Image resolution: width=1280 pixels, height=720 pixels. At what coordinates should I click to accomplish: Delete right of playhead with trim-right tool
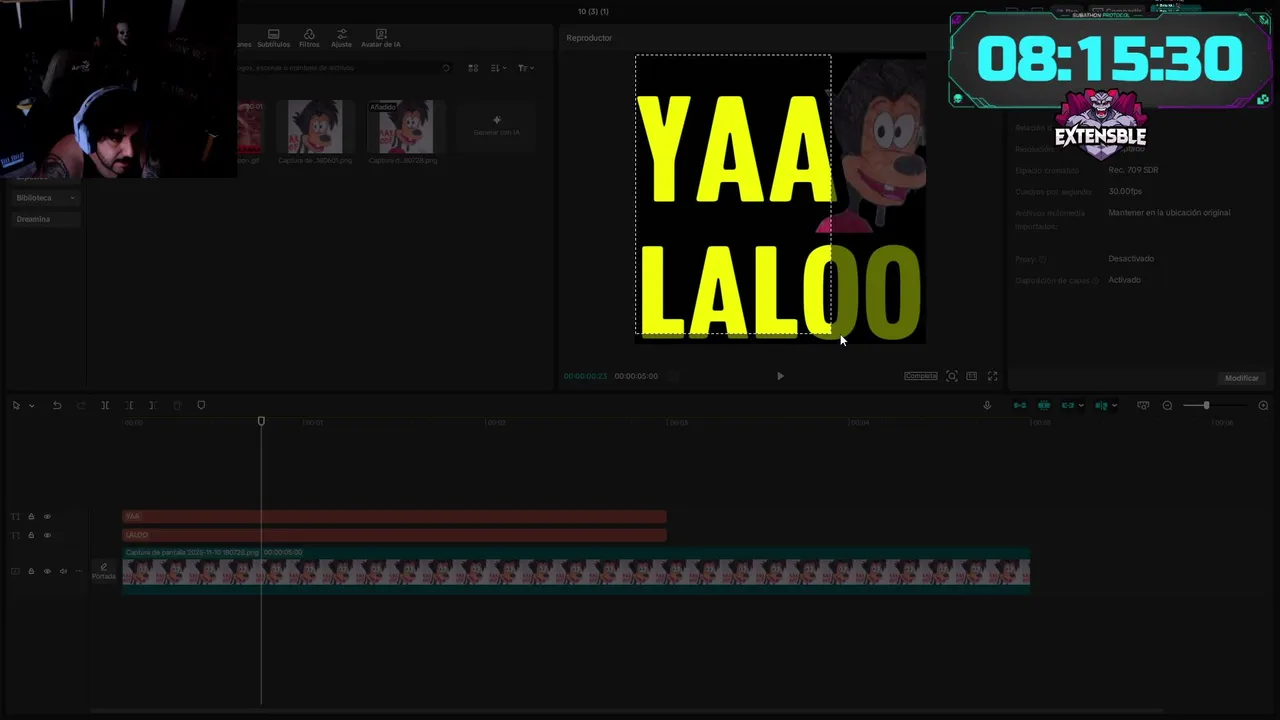click(152, 405)
